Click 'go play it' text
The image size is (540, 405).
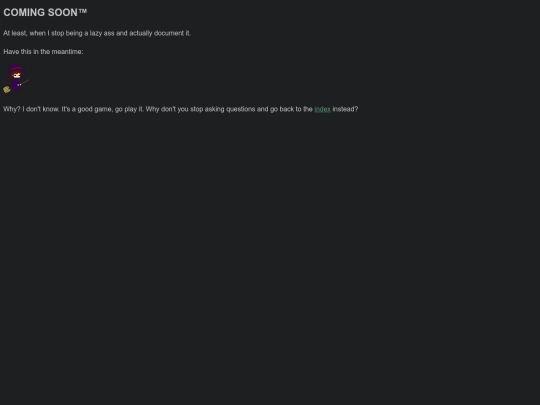pos(129,109)
